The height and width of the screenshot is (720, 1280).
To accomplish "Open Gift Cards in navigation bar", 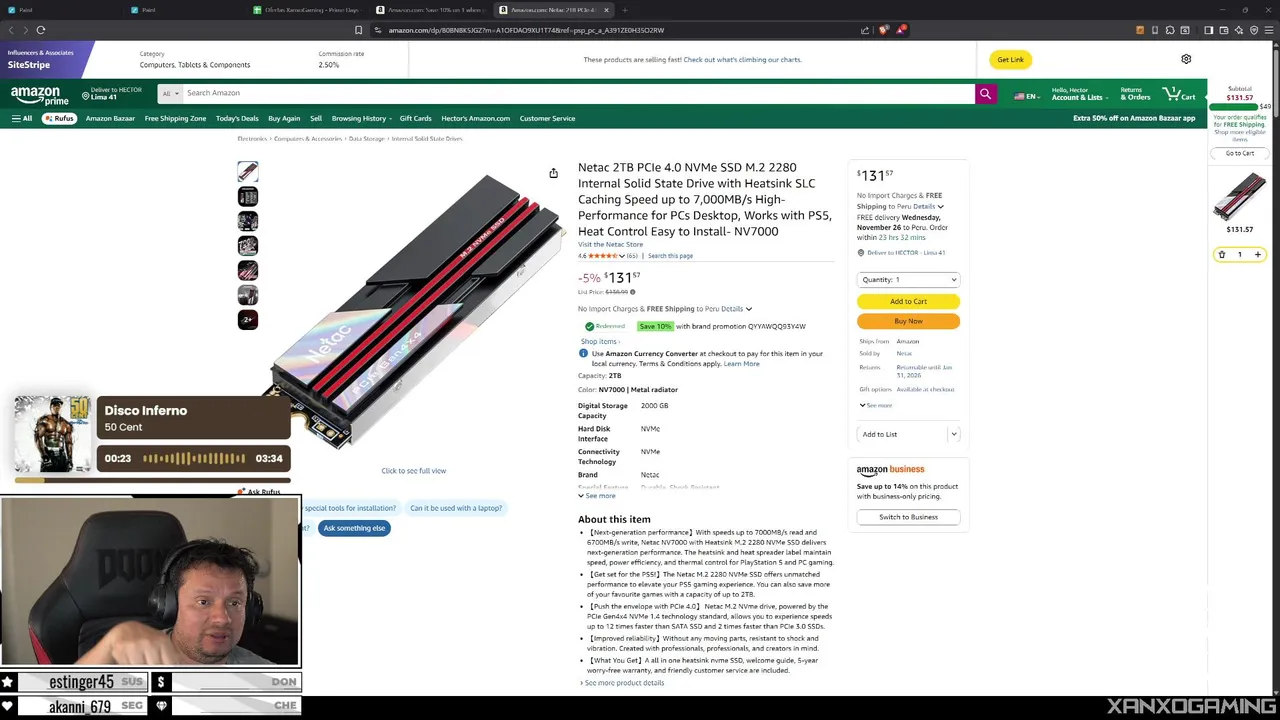I will (415, 118).
